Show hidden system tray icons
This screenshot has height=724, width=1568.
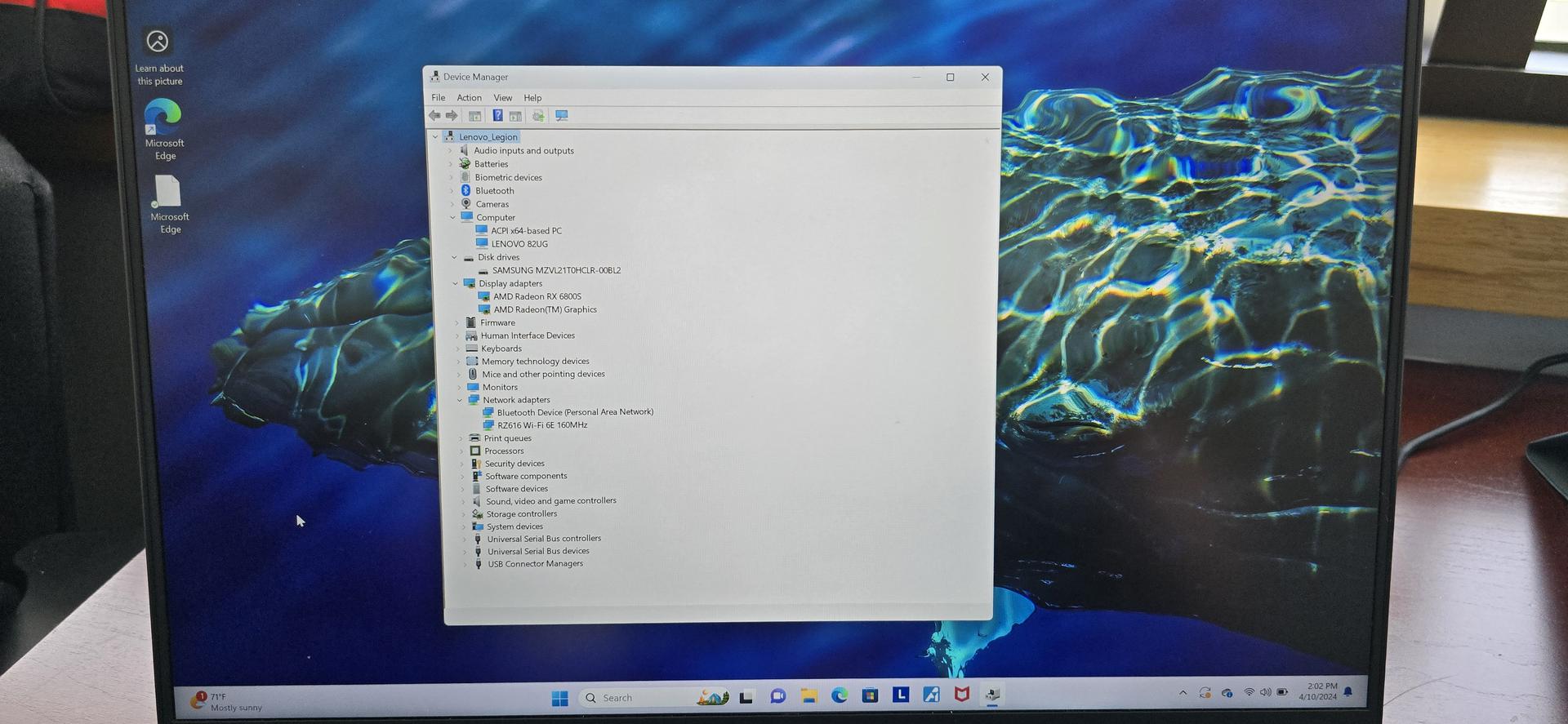coord(1183,693)
